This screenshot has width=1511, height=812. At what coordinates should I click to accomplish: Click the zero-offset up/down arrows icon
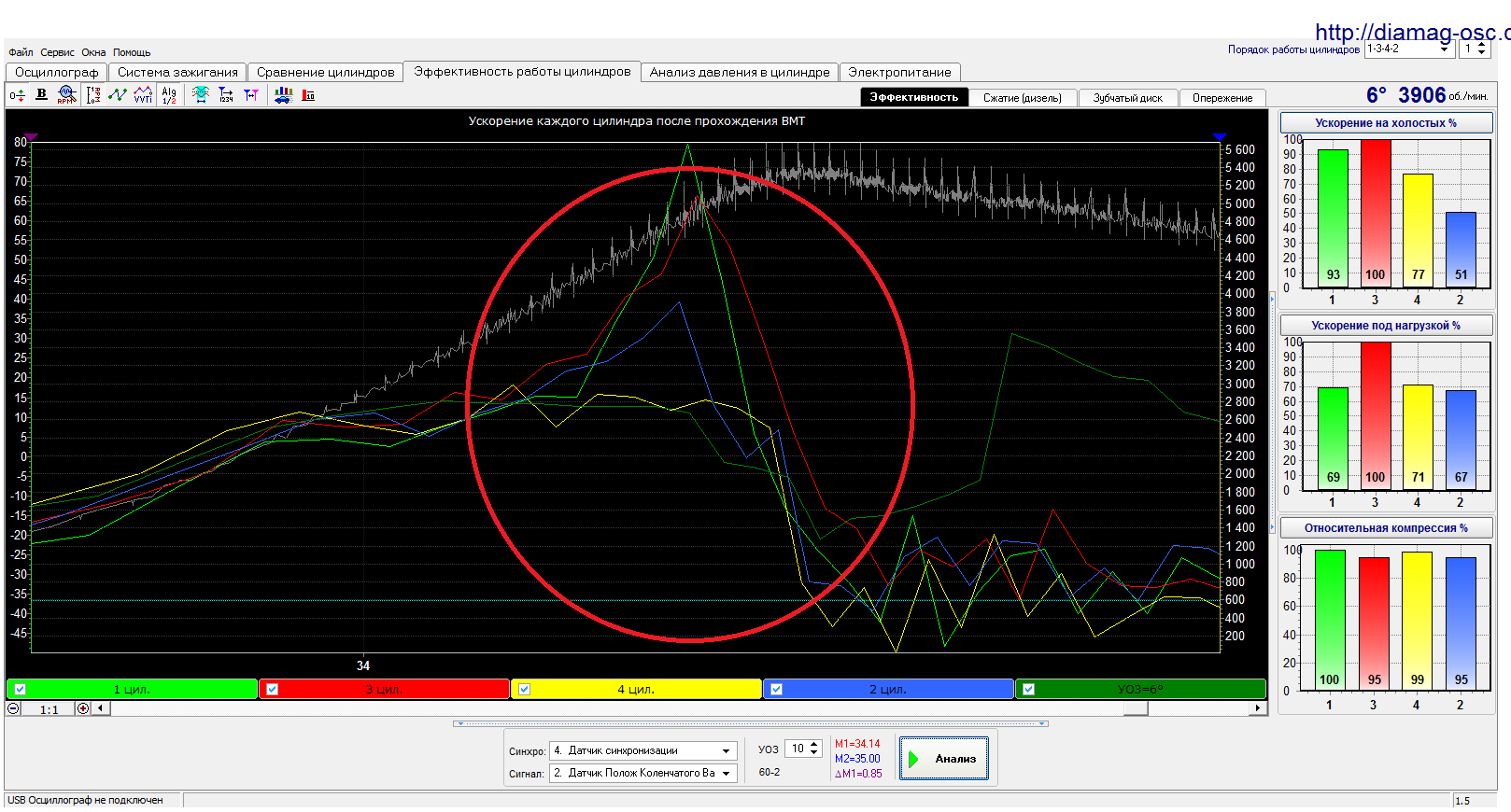[17, 95]
